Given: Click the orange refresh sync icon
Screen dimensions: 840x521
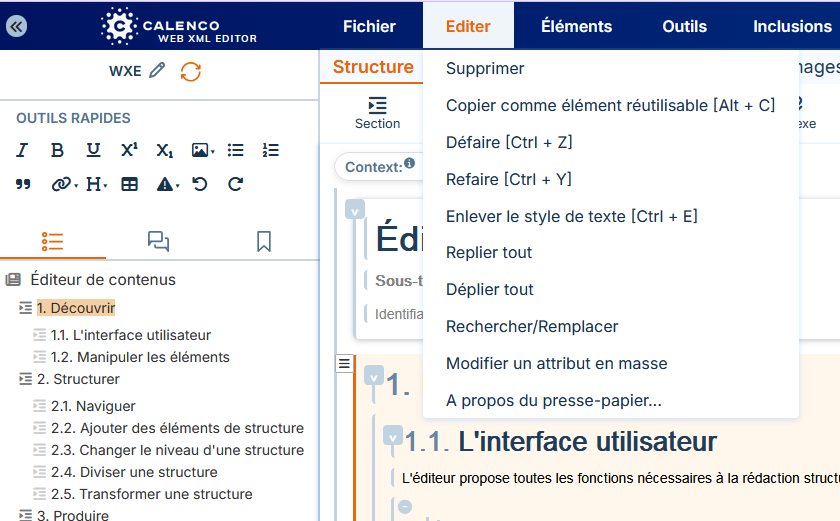Looking at the screenshot, I should 191,71.
